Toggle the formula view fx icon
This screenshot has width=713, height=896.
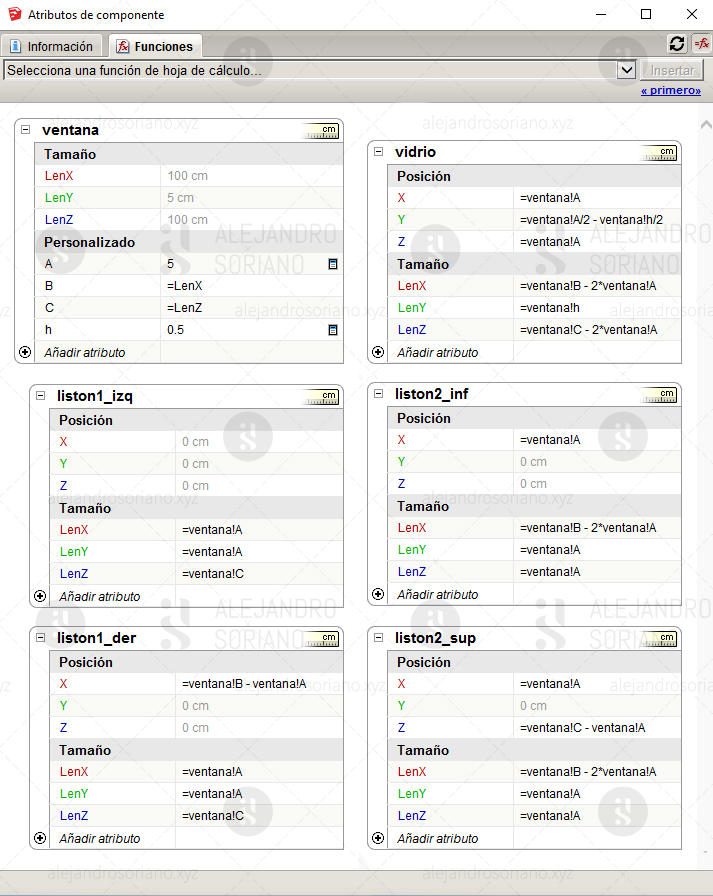point(702,44)
